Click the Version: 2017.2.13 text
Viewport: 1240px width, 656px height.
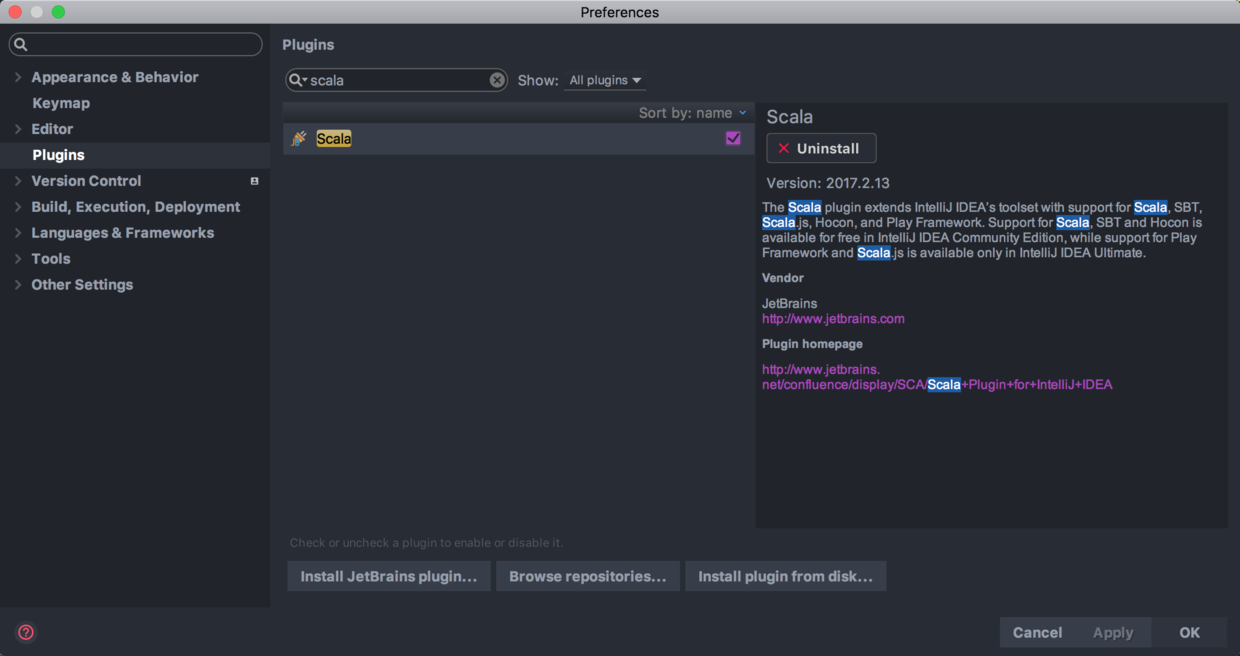pyautogui.click(x=828, y=183)
